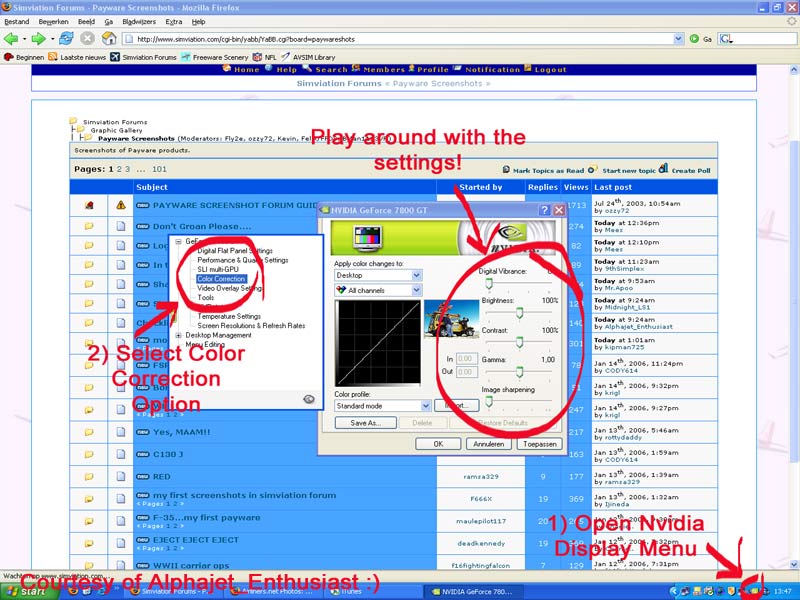Open the Beginnen bookmark
This screenshot has width=800, height=600.
click(x=24, y=57)
